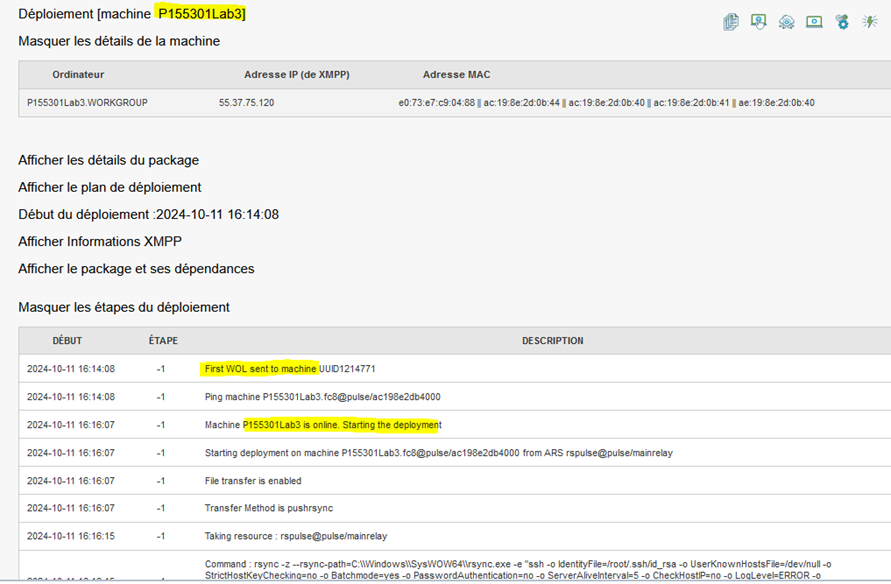Click the File transfer is enabled row

pos(253,481)
